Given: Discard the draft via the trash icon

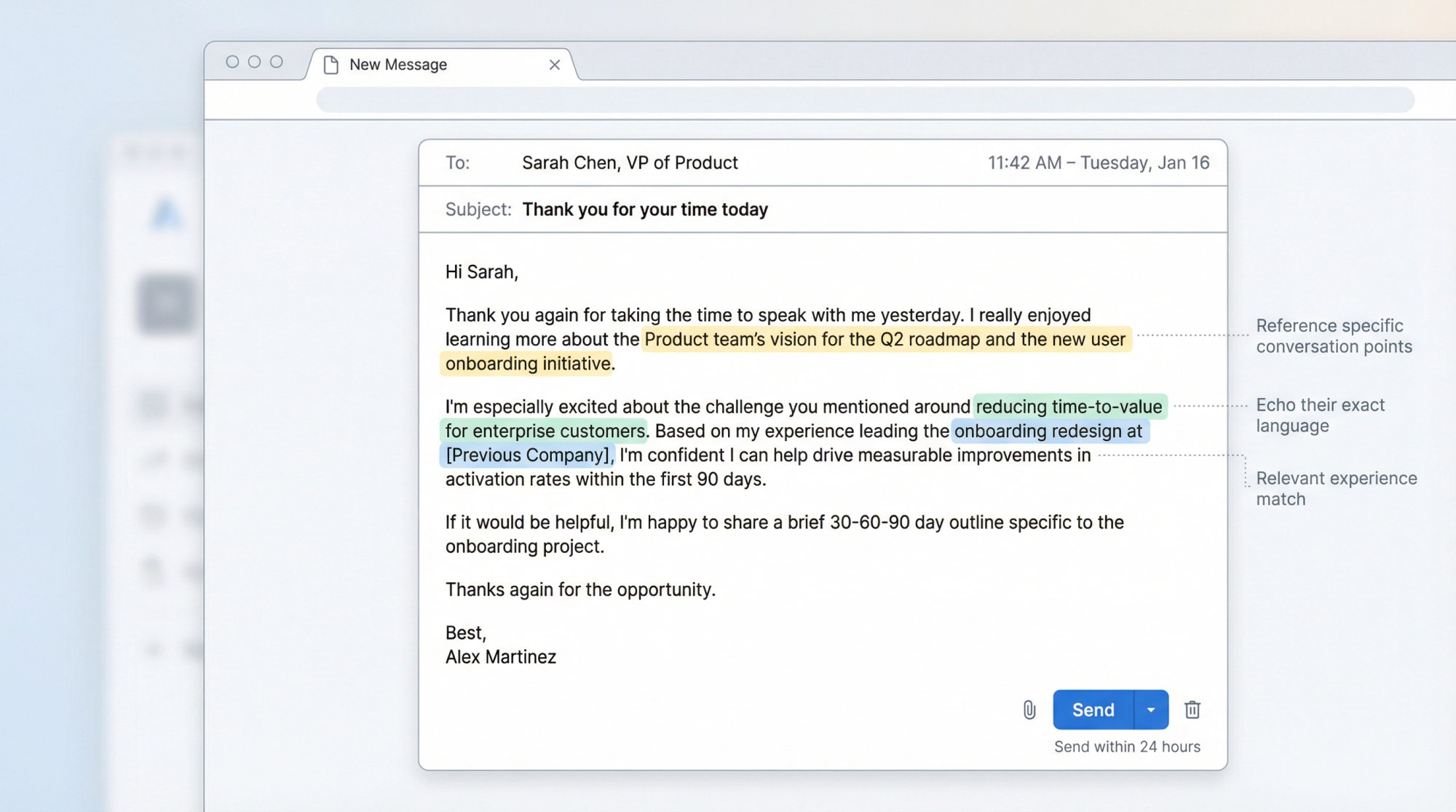Looking at the screenshot, I should click(1192, 709).
